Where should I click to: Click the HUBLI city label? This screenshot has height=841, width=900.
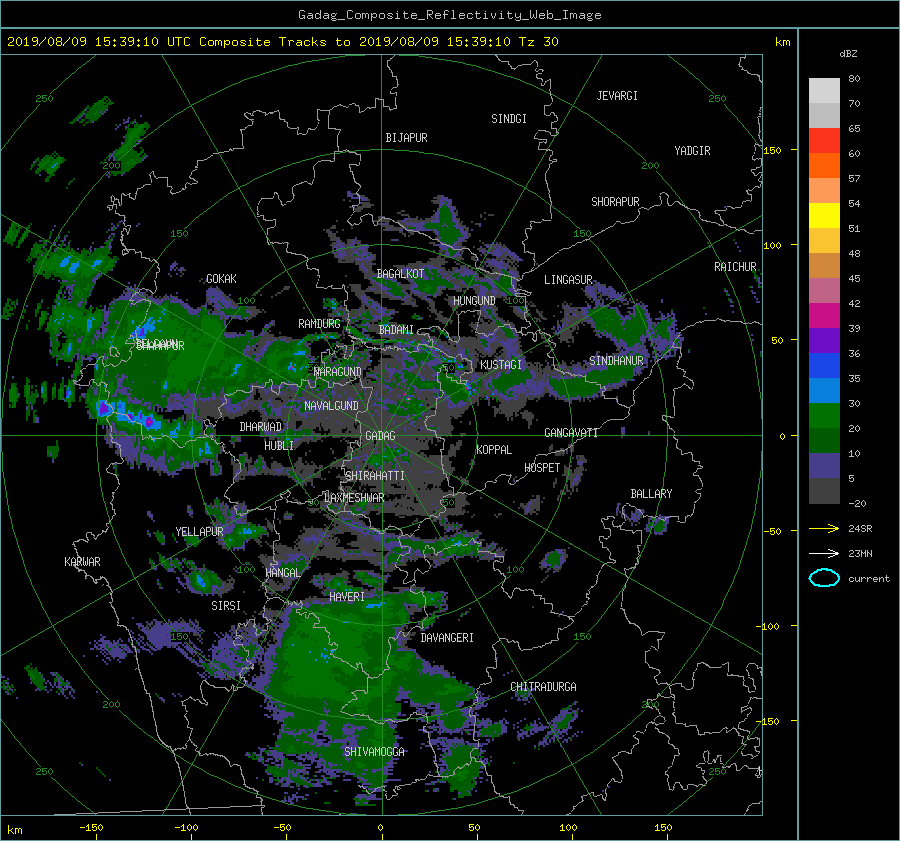[279, 445]
